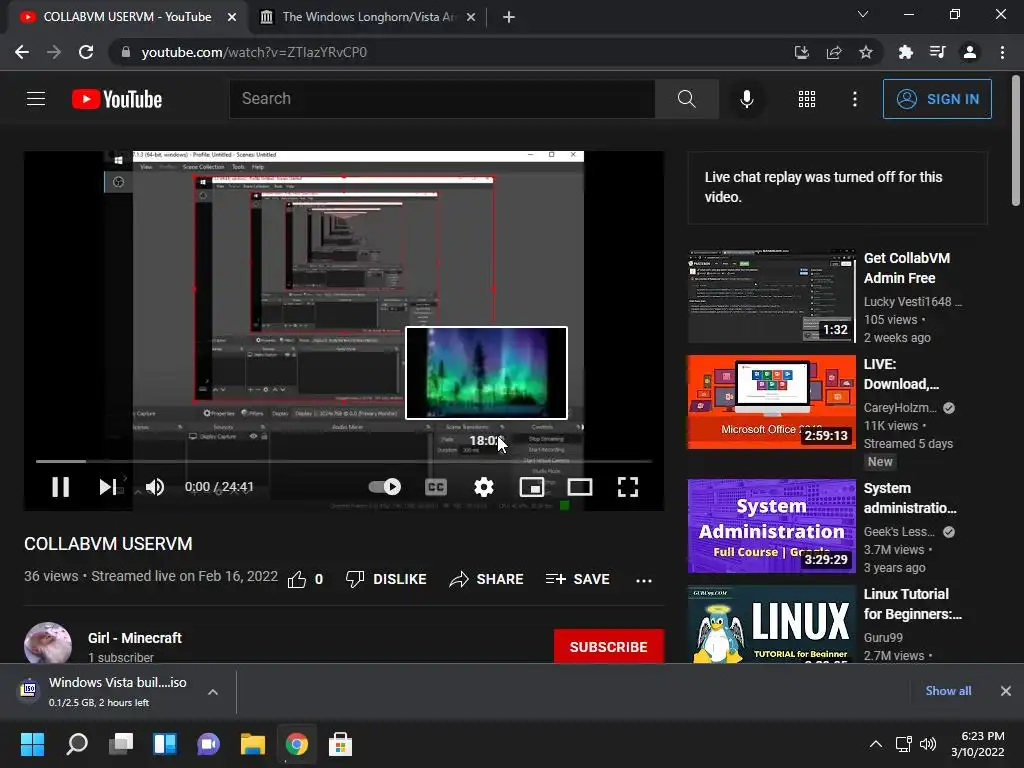Switch to theater mode
The image size is (1024, 768).
(x=579, y=487)
